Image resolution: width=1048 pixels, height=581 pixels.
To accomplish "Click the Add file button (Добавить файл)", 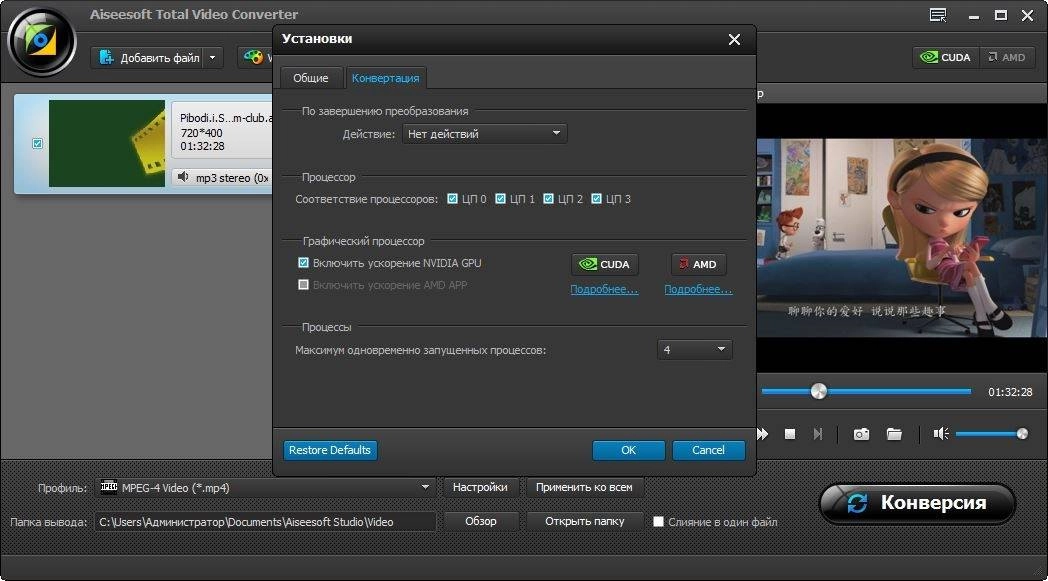I will (x=149, y=57).
